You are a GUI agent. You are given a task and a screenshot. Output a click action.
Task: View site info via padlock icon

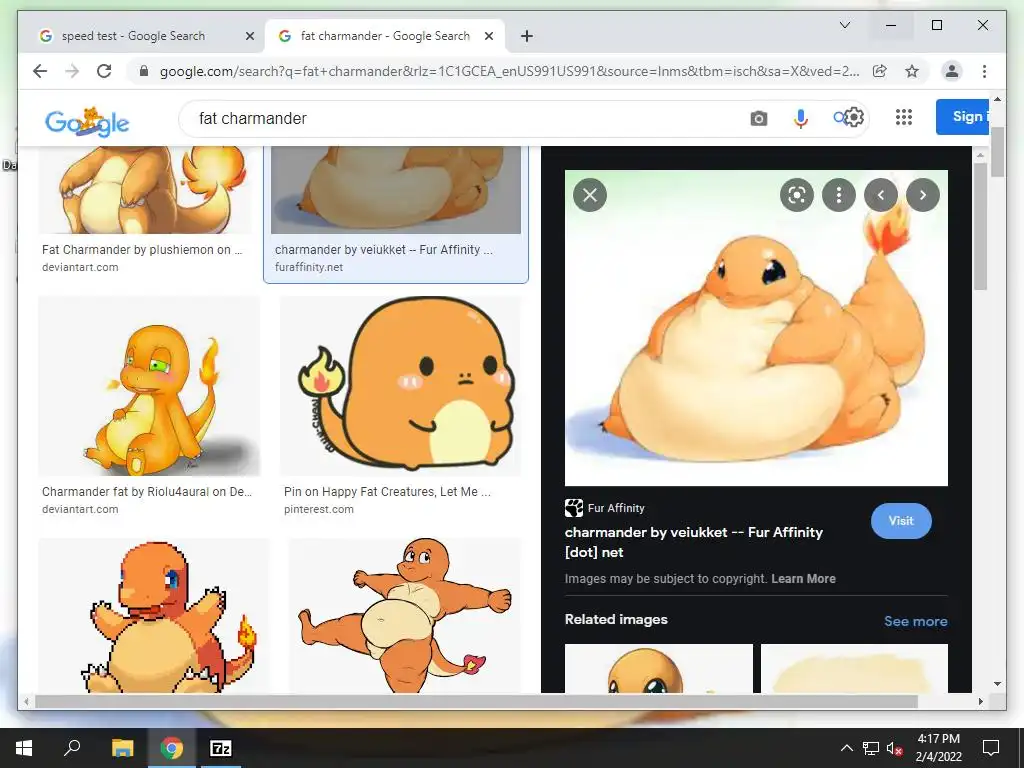(x=144, y=71)
